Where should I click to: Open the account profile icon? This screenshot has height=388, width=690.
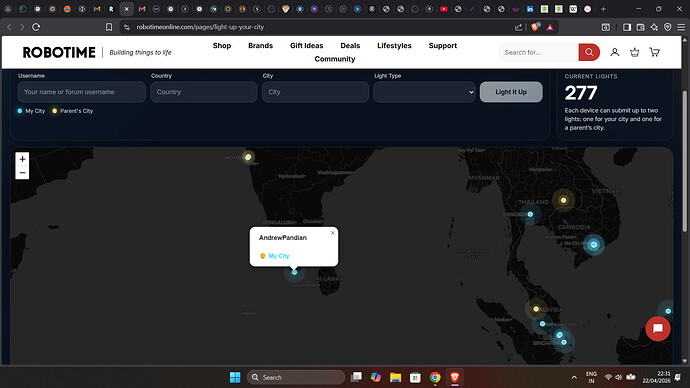pos(615,52)
